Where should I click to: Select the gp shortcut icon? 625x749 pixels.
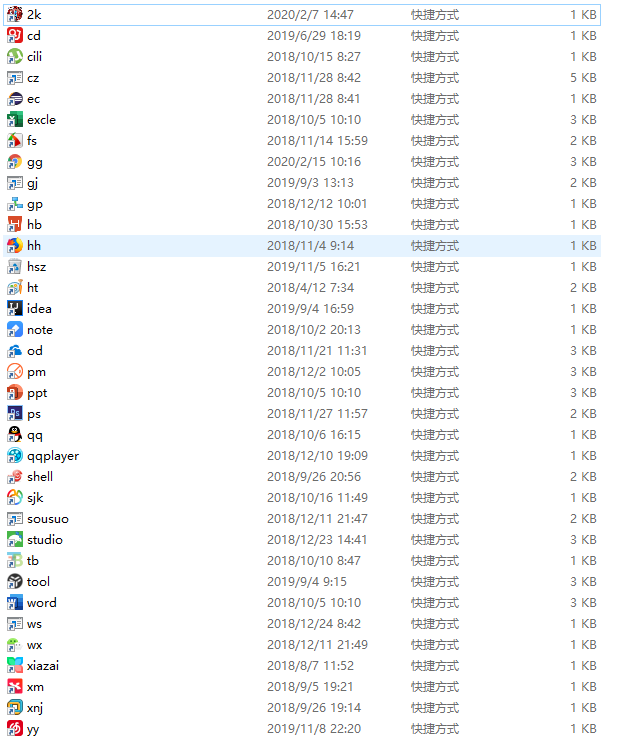click(15, 203)
